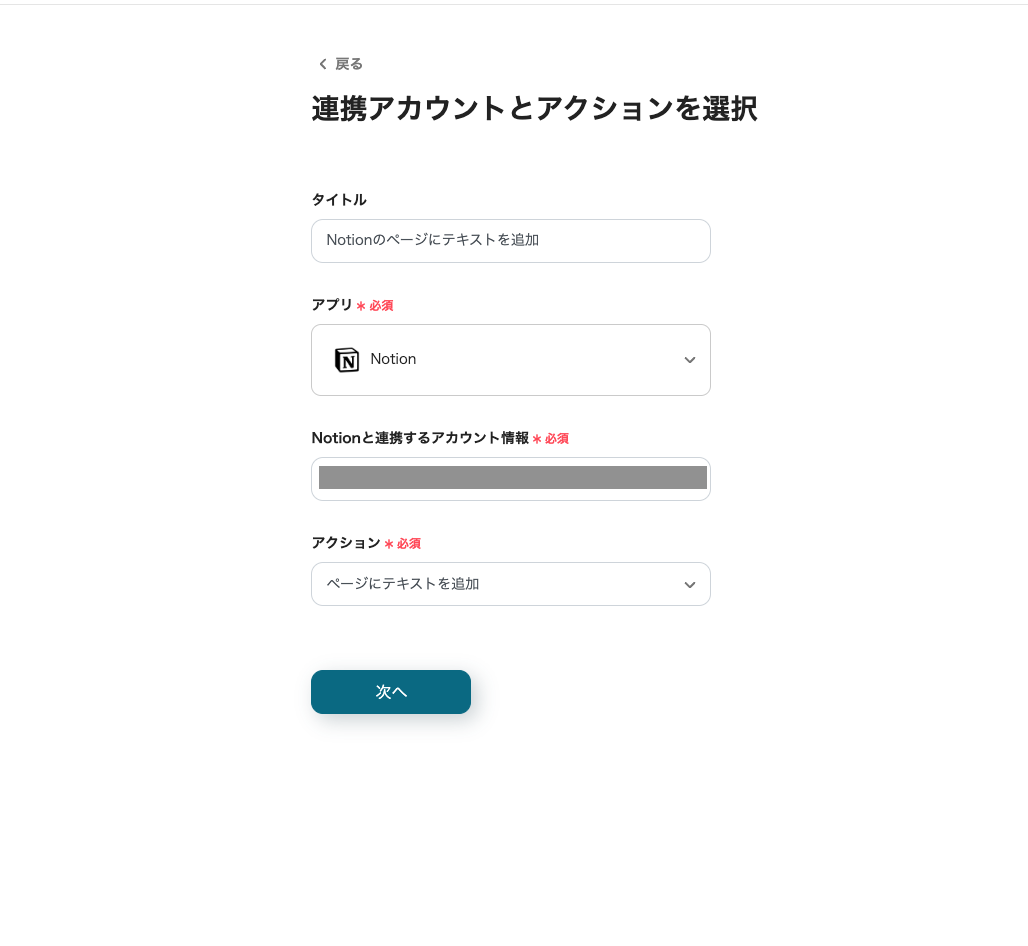Click the back chevron arrow icon
The height and width of the screenshot is (946, 1028).
(x=322, y=64)
